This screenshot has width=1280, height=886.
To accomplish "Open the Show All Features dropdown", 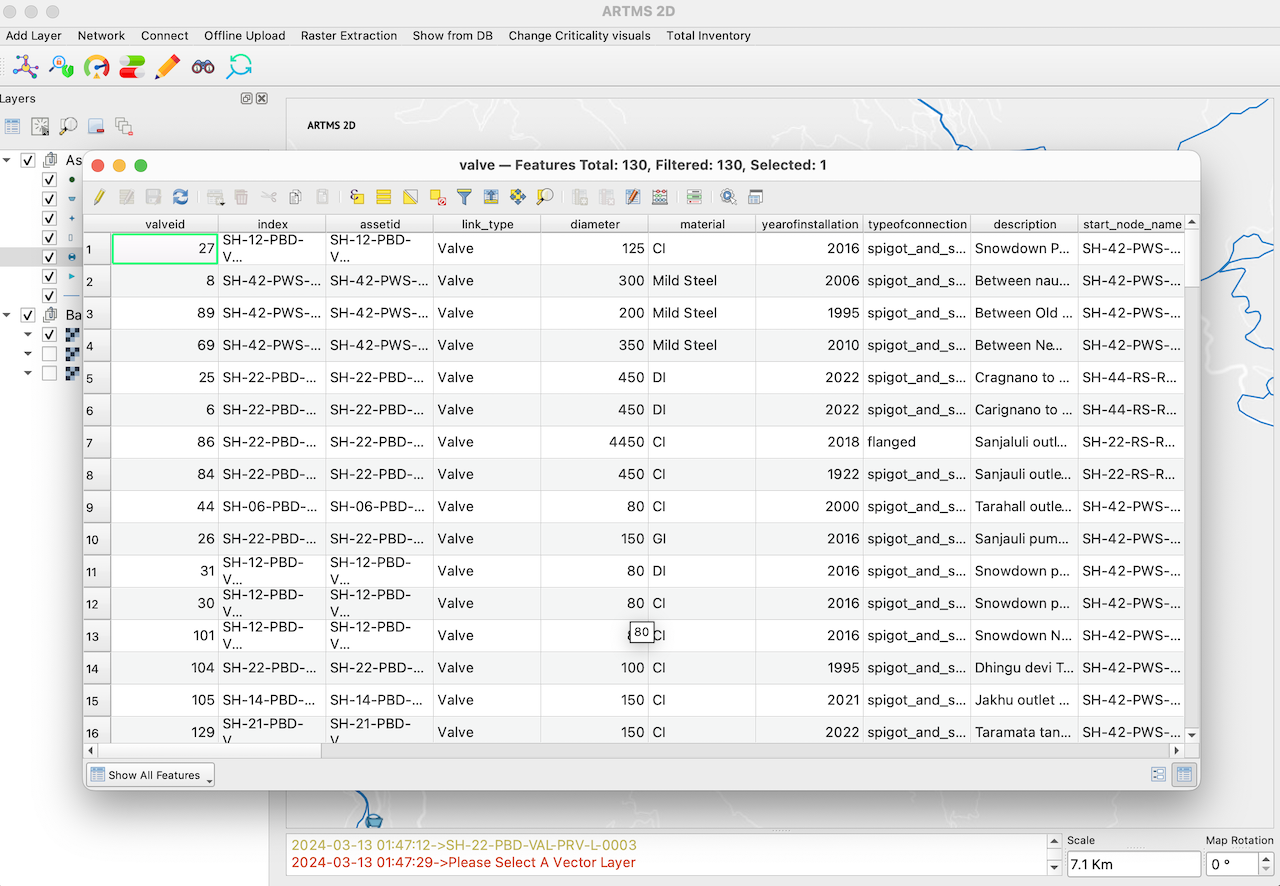I will pyautogui.click(x=151, y=775).
